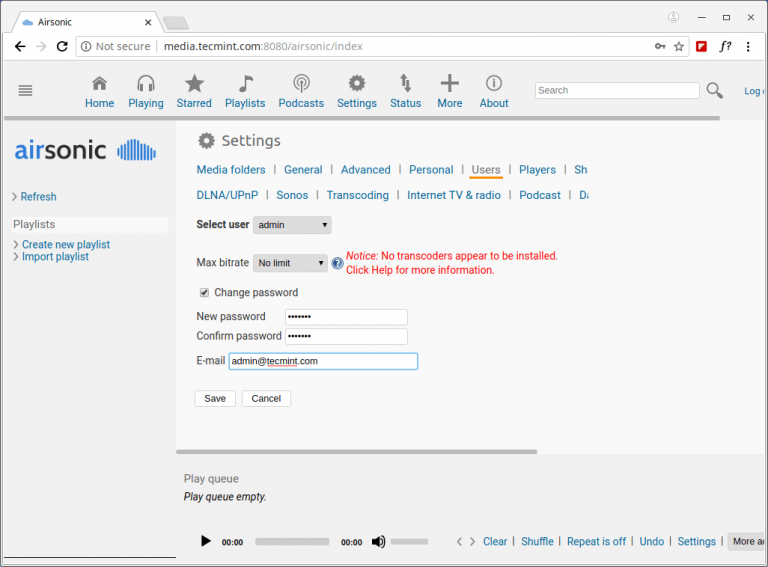The height and width of the screenshot is (567, 768).
Task: Click the saved password key icon
Action: [x=660, y=47]
